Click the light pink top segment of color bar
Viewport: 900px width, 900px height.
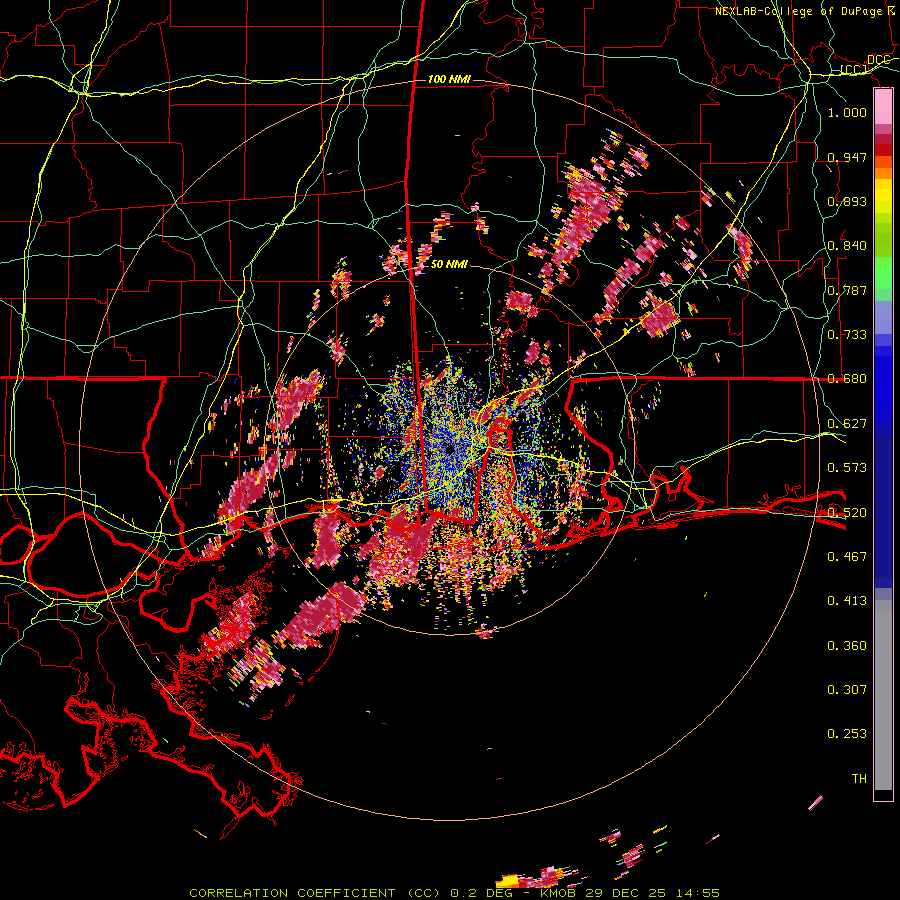click(x=883, y=107)
